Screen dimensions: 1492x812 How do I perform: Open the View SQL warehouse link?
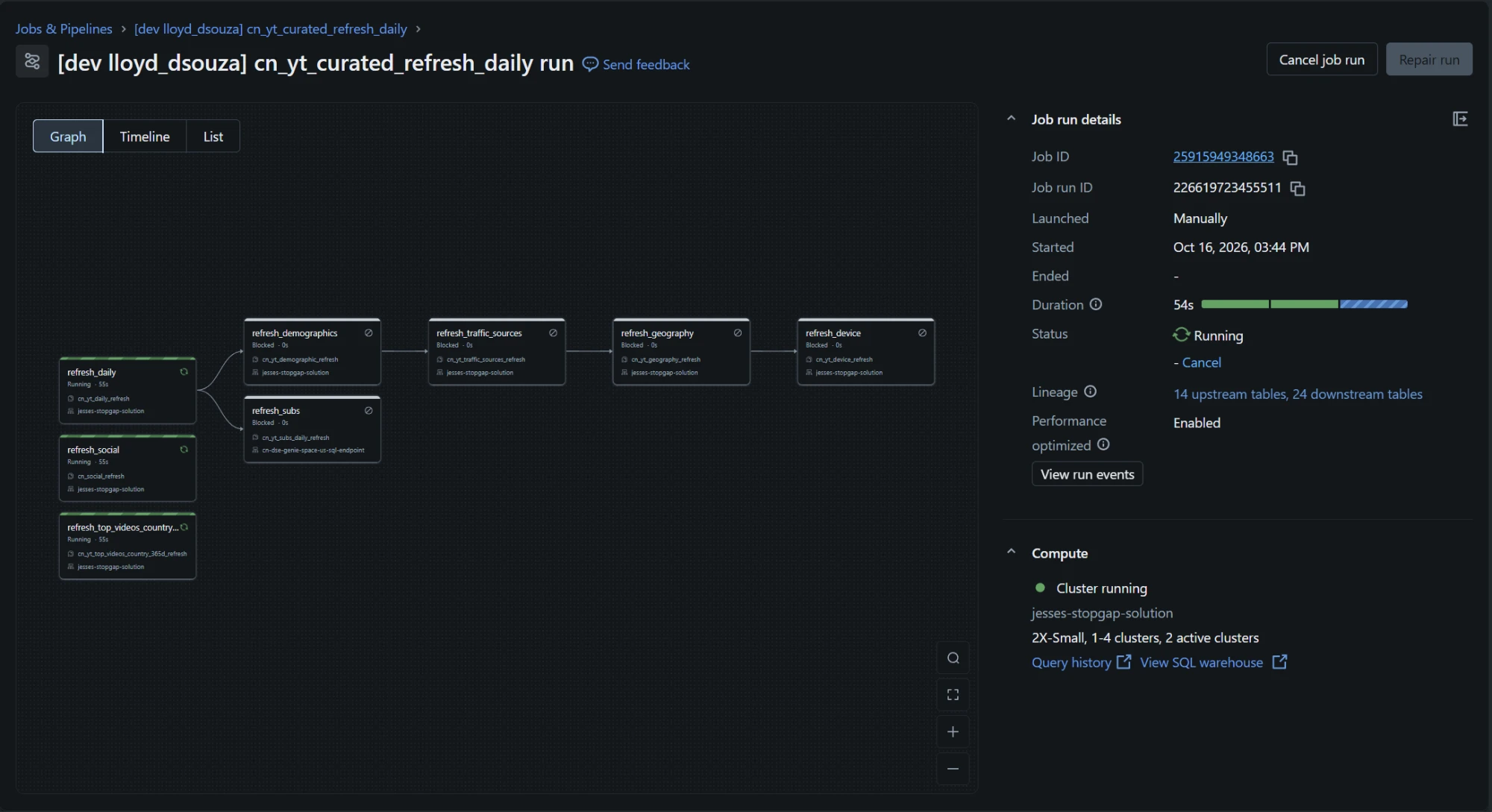point(1213,662)
